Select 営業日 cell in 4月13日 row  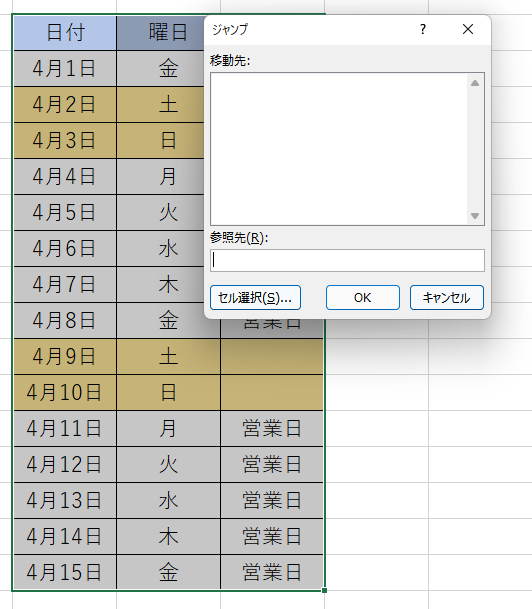272,500
